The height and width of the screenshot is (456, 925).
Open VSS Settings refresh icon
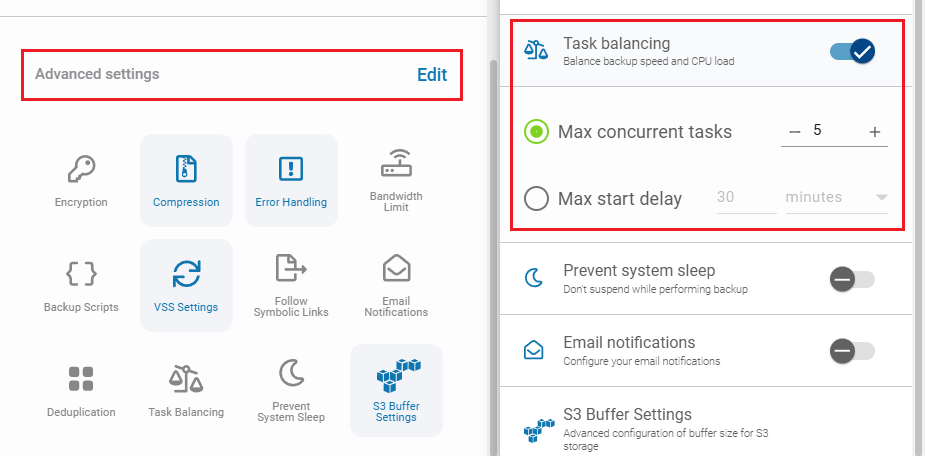coord(186,274)
